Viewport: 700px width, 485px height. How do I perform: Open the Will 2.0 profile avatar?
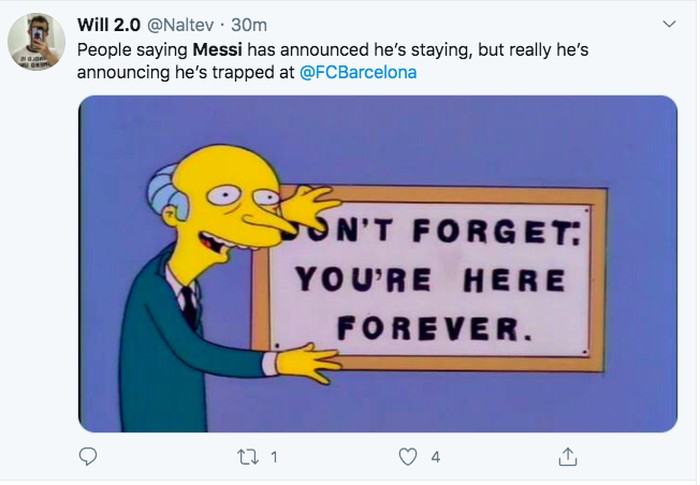[x=36, y=42]
